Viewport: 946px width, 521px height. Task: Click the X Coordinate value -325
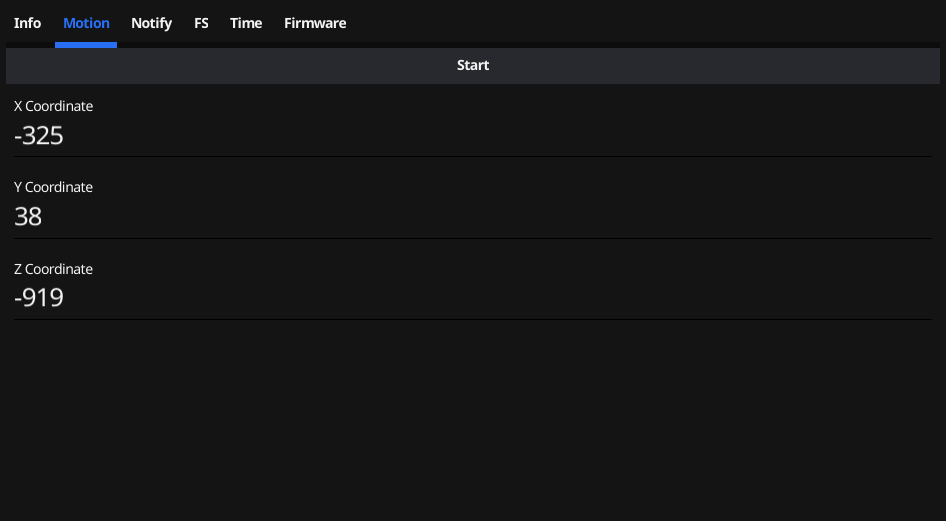39,136
